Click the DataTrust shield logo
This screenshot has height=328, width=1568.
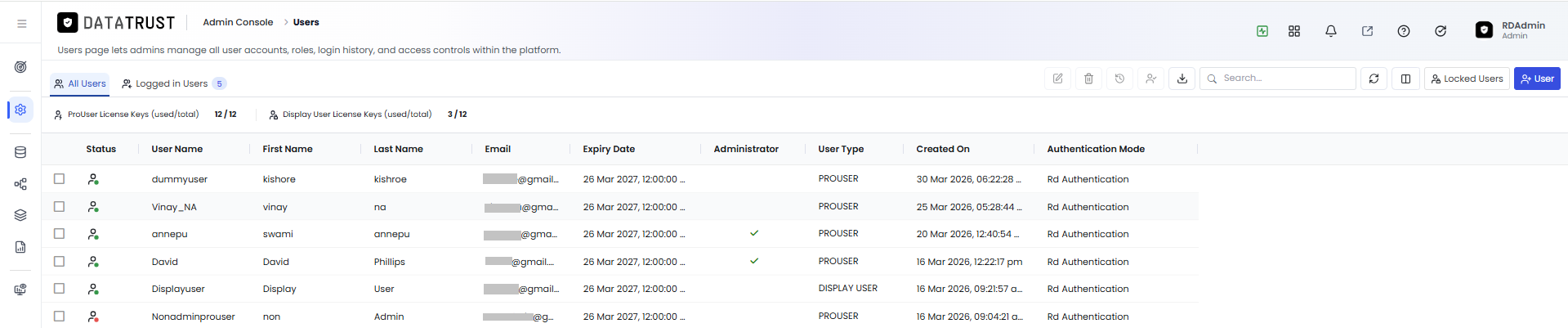pyautogui.click(x=68, y=23)
